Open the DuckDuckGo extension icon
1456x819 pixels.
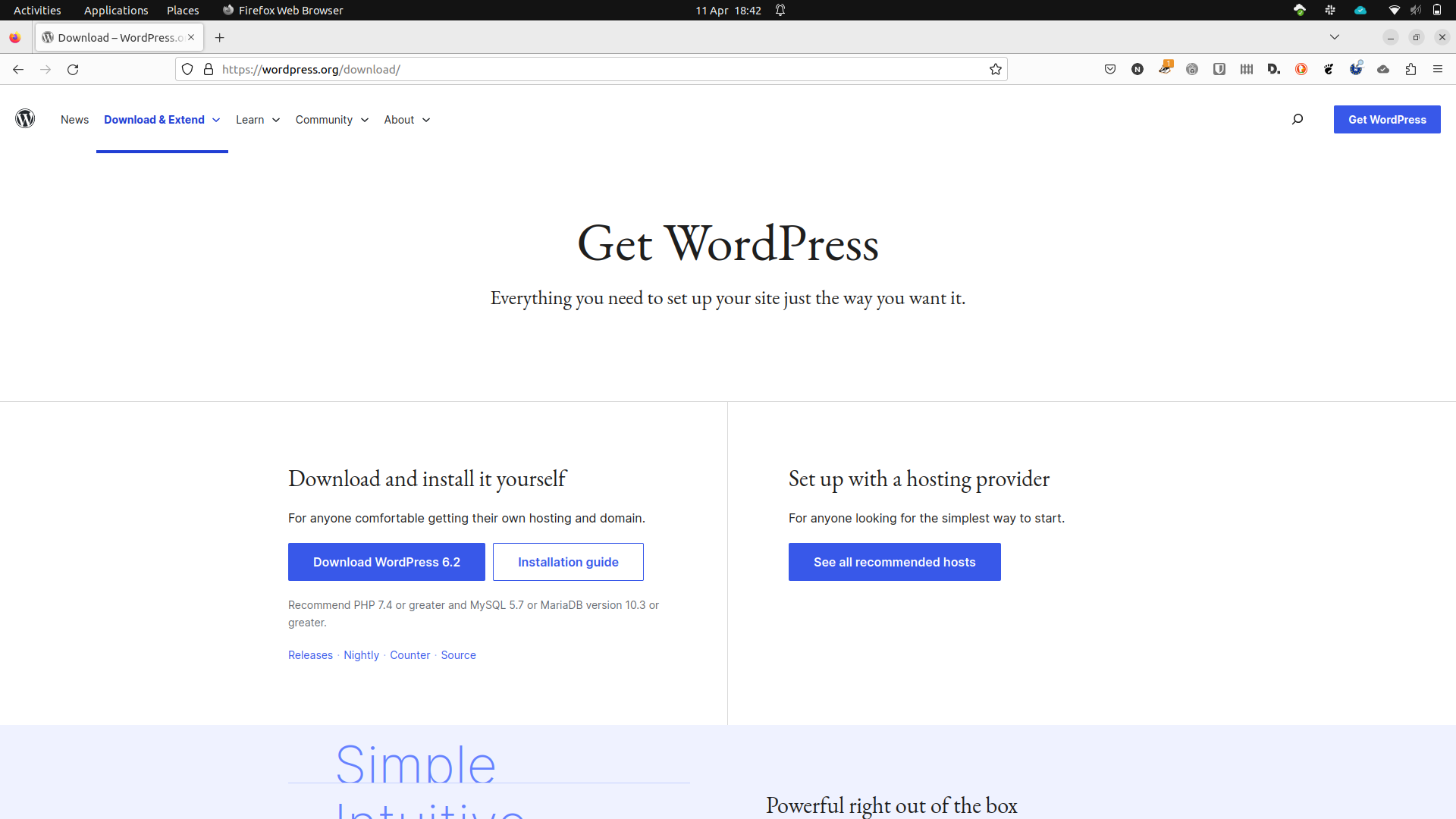1301,69
